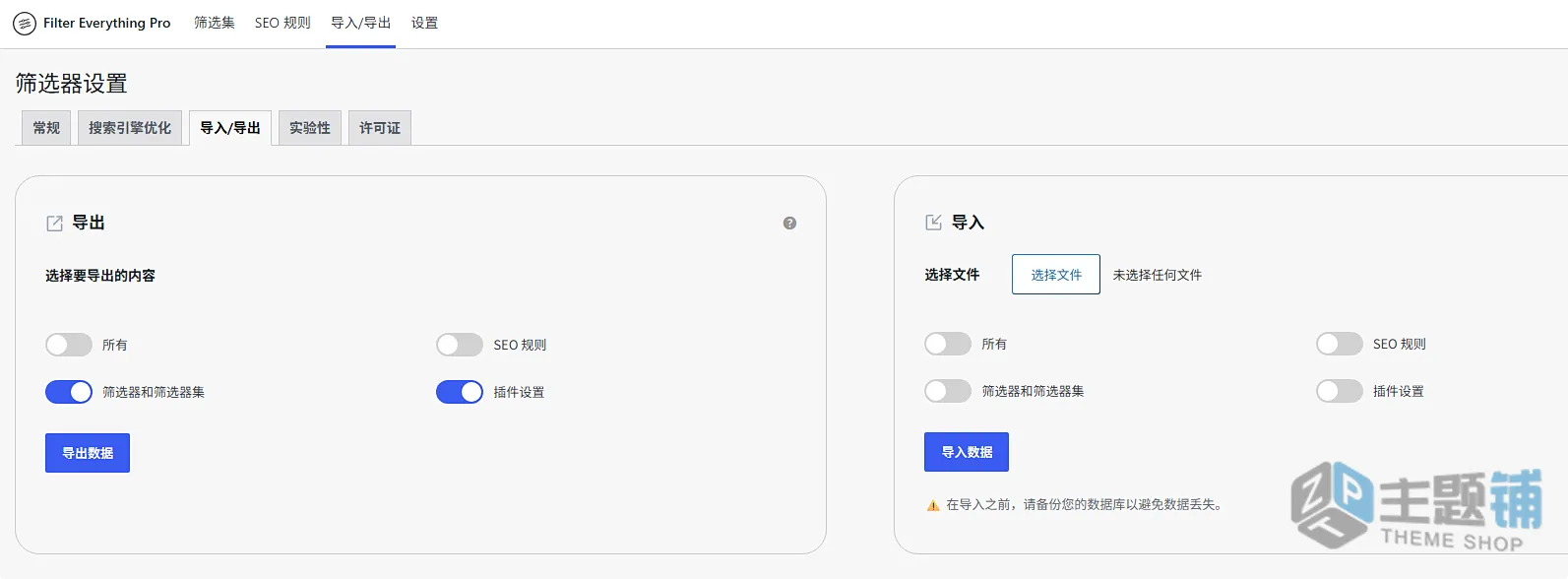Open the help question-mark icon in export panel
Image resolution: width=1568 pixels, height=579 pixels.
(789, 224)
